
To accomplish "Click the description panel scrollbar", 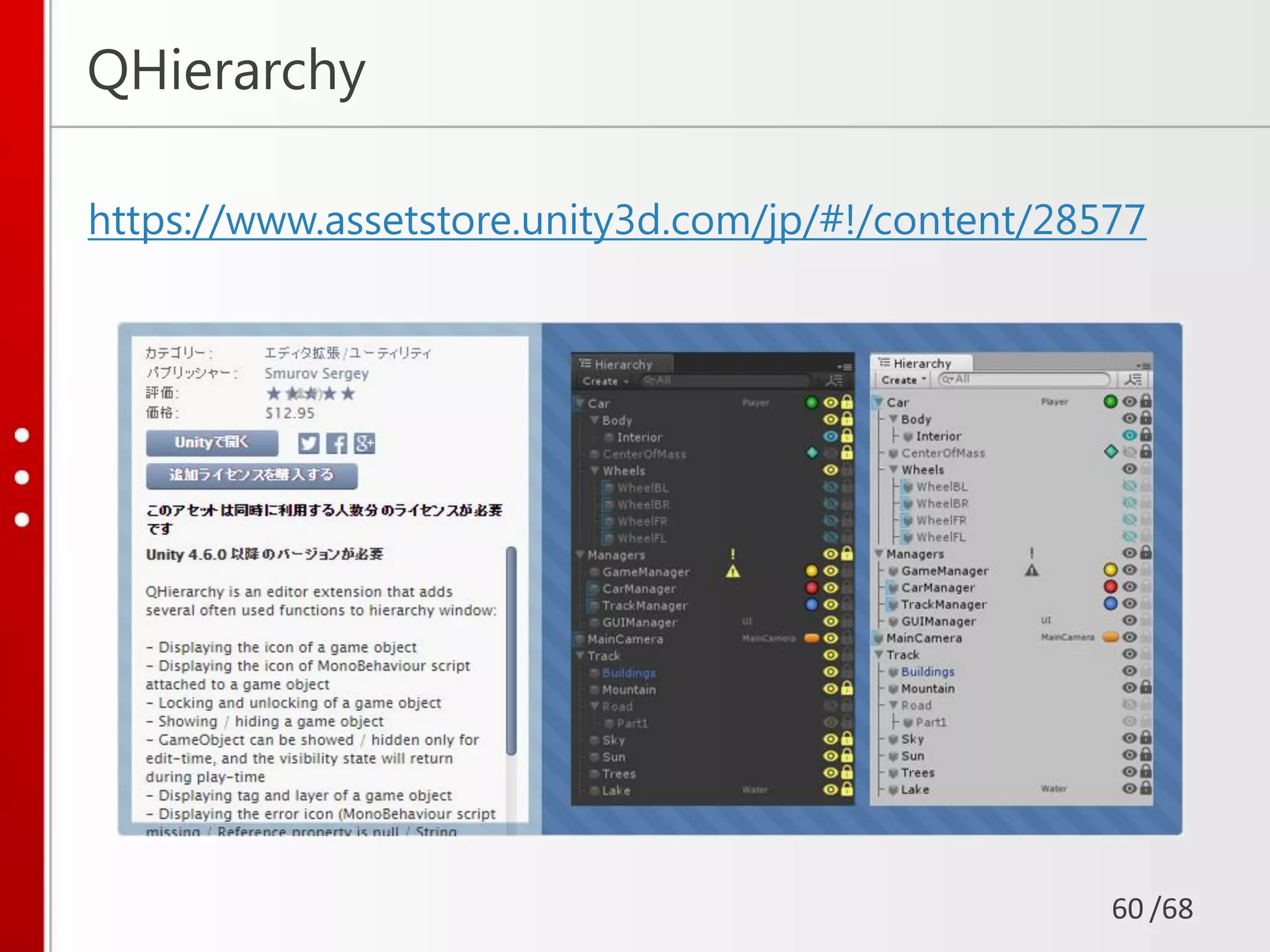I will (511, 651).
